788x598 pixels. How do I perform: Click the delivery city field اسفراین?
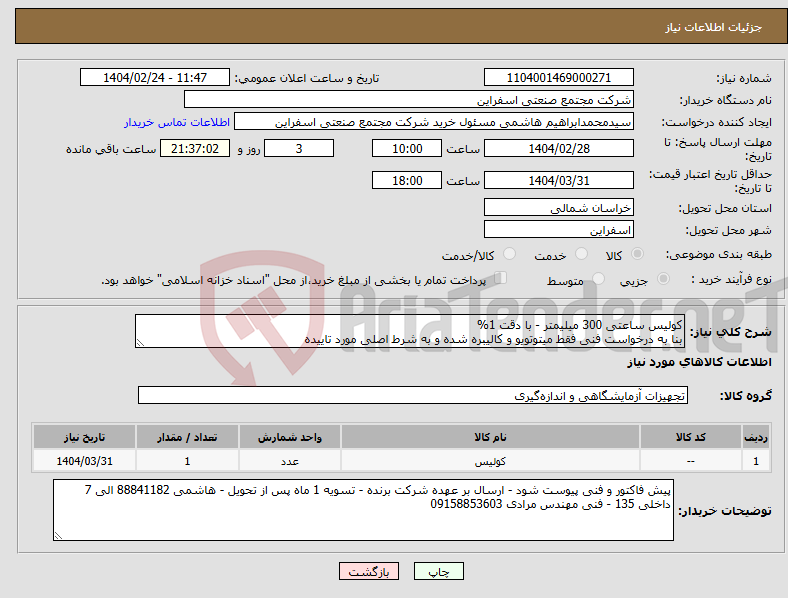click(558, 230)
